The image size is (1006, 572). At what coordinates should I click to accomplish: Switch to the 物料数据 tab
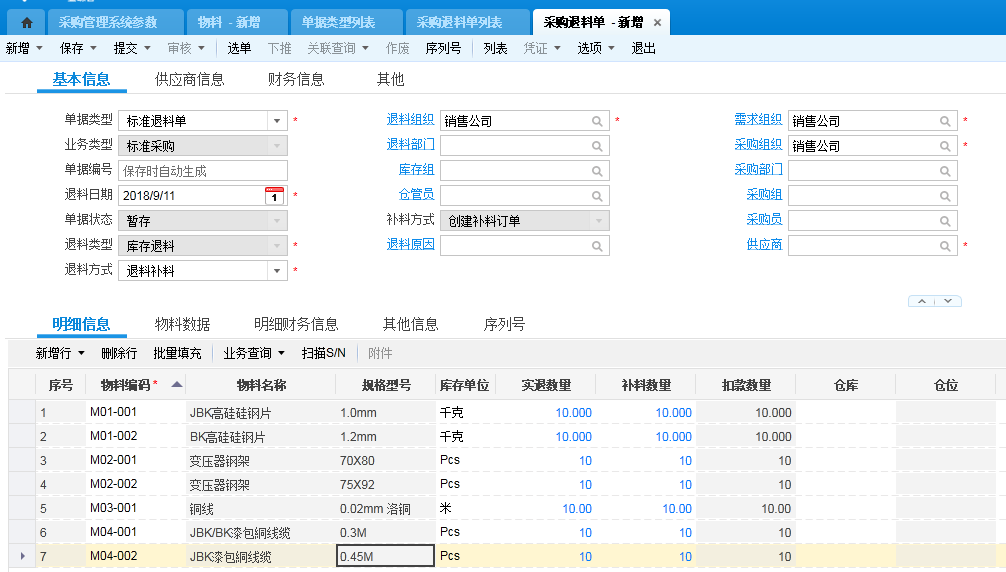coord(182,324)
